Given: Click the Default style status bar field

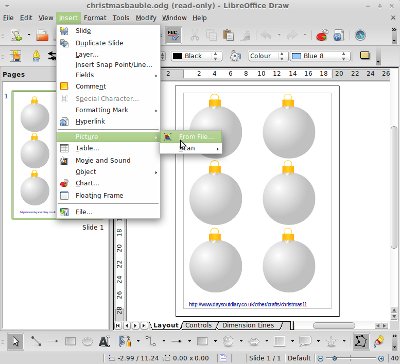Looking at the screenshot, I should [x=299, y=358].
